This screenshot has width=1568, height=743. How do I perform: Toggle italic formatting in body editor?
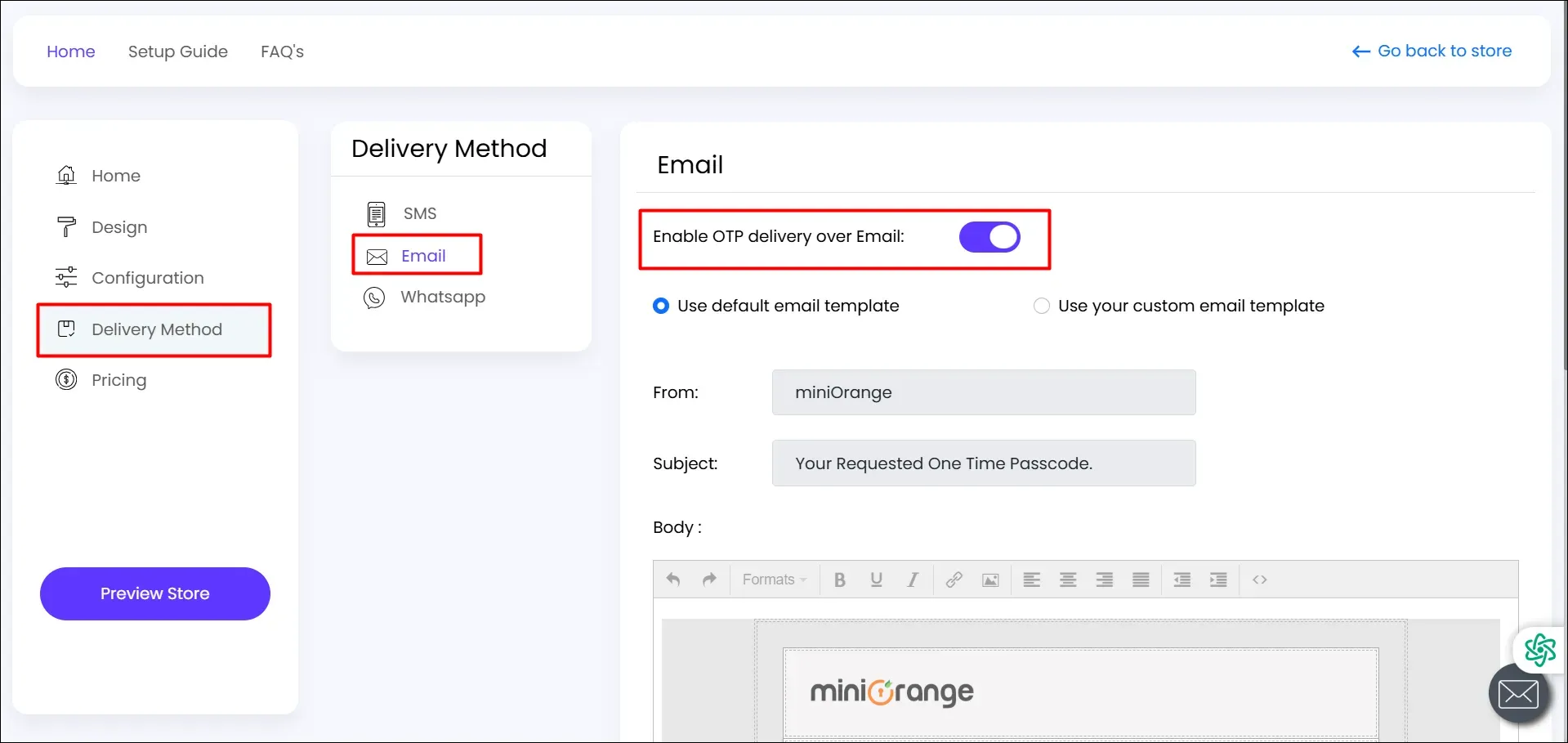click(x=913, y=580)
